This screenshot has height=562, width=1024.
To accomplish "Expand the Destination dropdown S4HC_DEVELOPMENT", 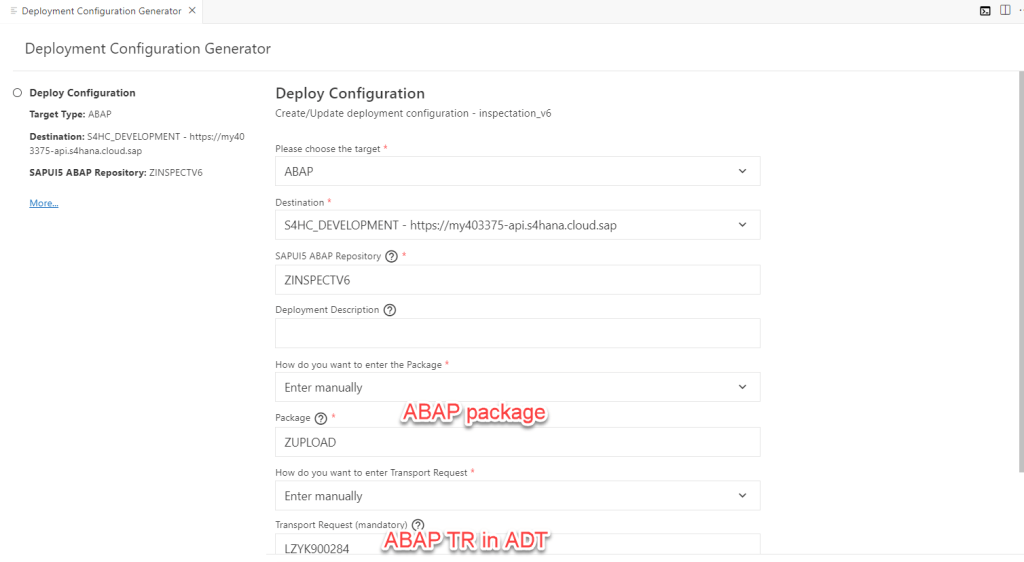I will pyautogui.click(x=517, y=225).
